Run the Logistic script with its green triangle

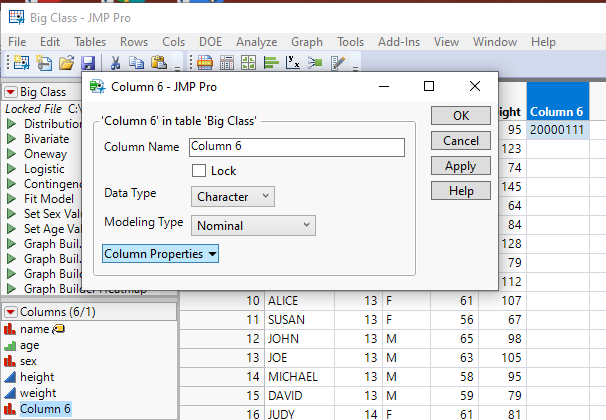click(x=12, y=169)
